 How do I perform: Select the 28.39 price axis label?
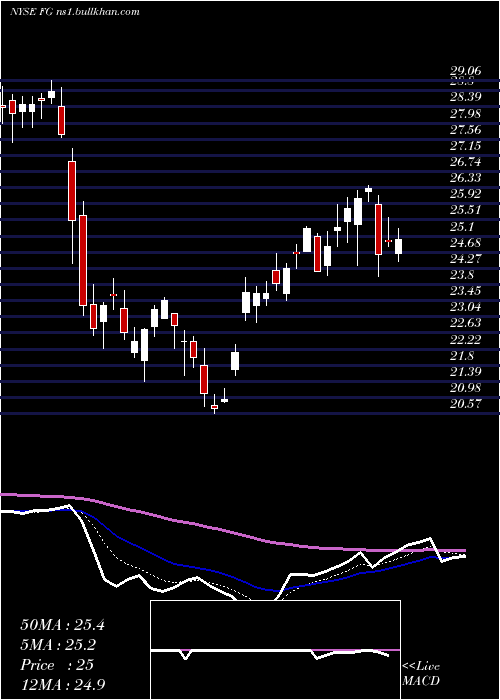click(x=465, y=97)
